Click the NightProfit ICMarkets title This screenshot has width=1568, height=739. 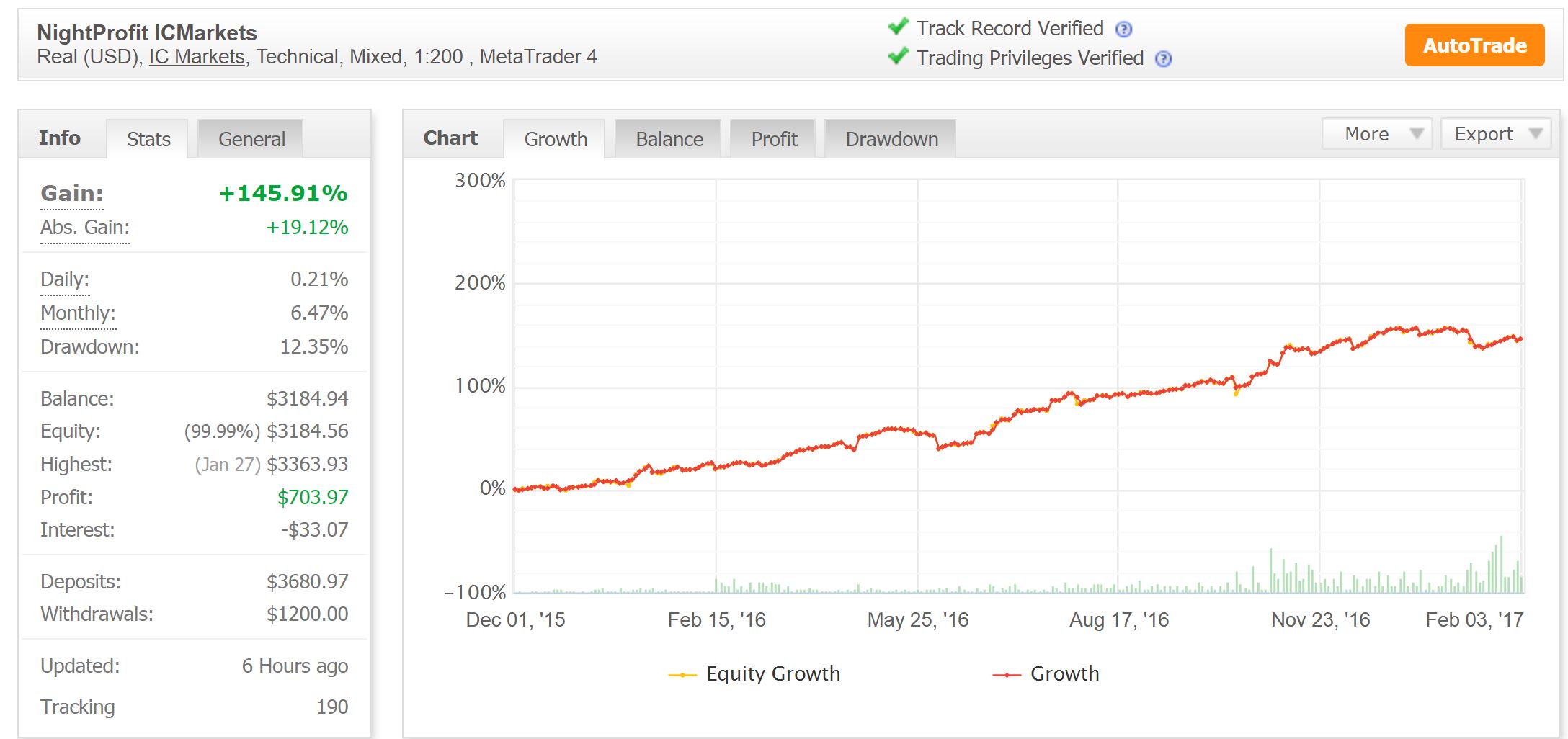click(147, 32)
